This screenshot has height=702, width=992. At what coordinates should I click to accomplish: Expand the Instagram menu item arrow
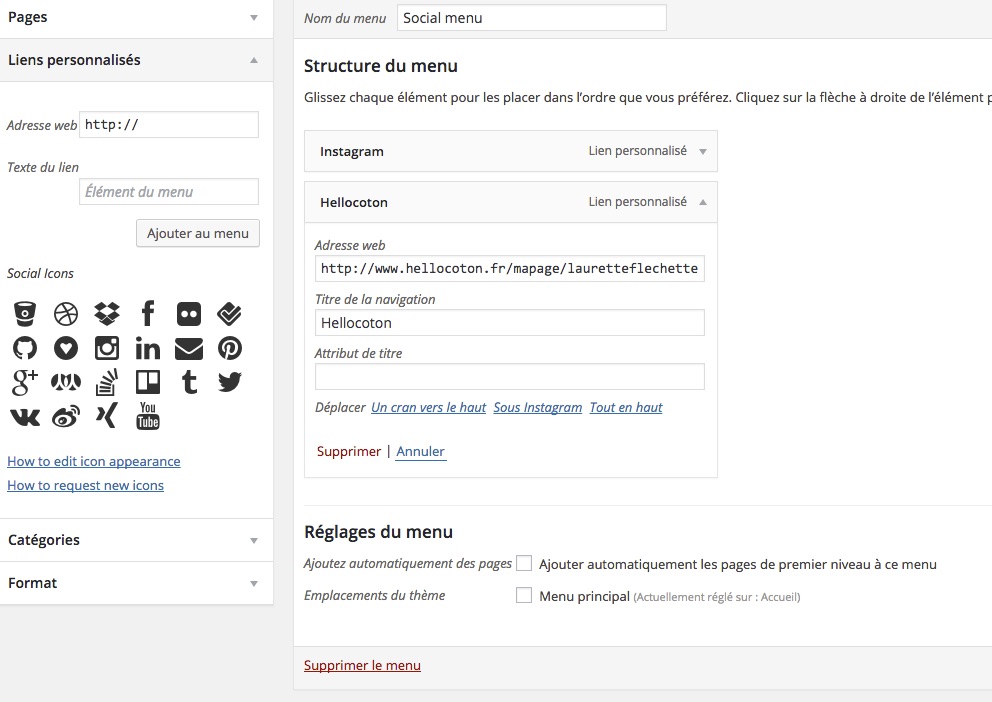pyautogui.click(x=703, y=151)
